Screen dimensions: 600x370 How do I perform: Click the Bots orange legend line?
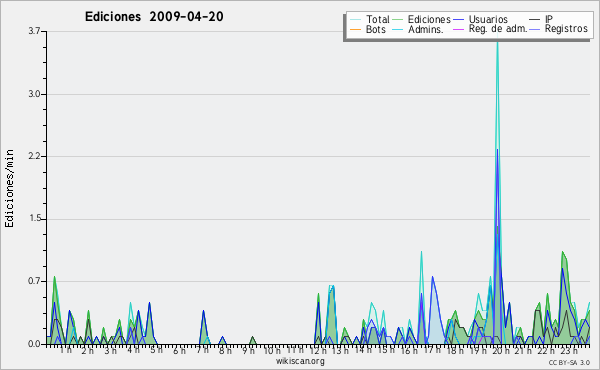click(355, 29)
